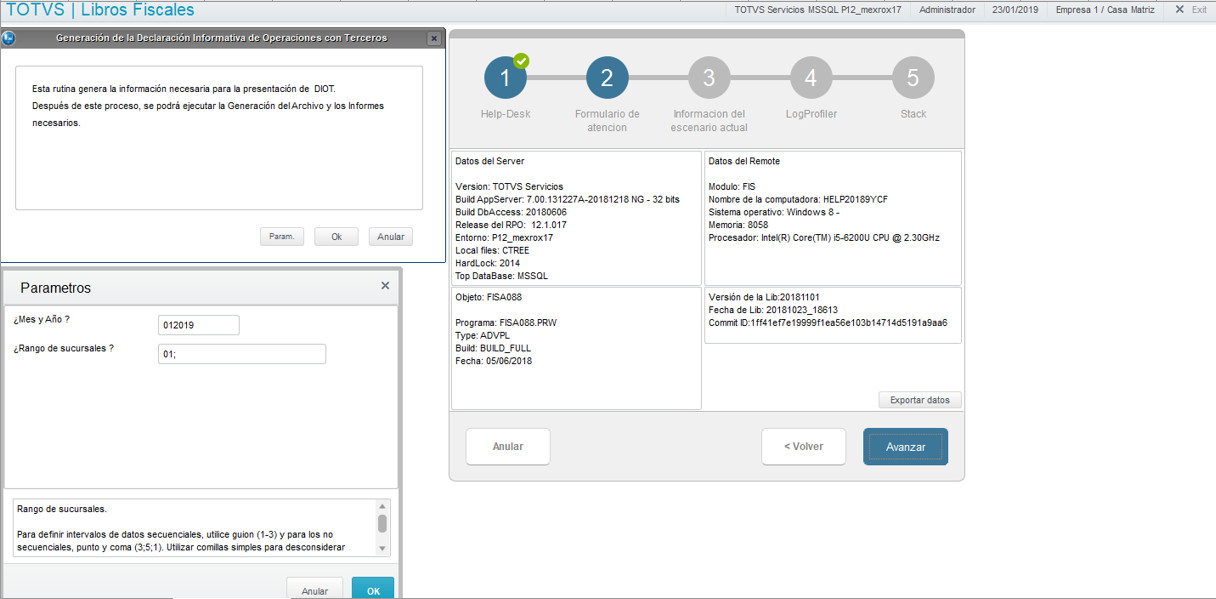Click TOTVS Servicios MSSQL P12_mexrox17 in top bar

pos(818,9)
